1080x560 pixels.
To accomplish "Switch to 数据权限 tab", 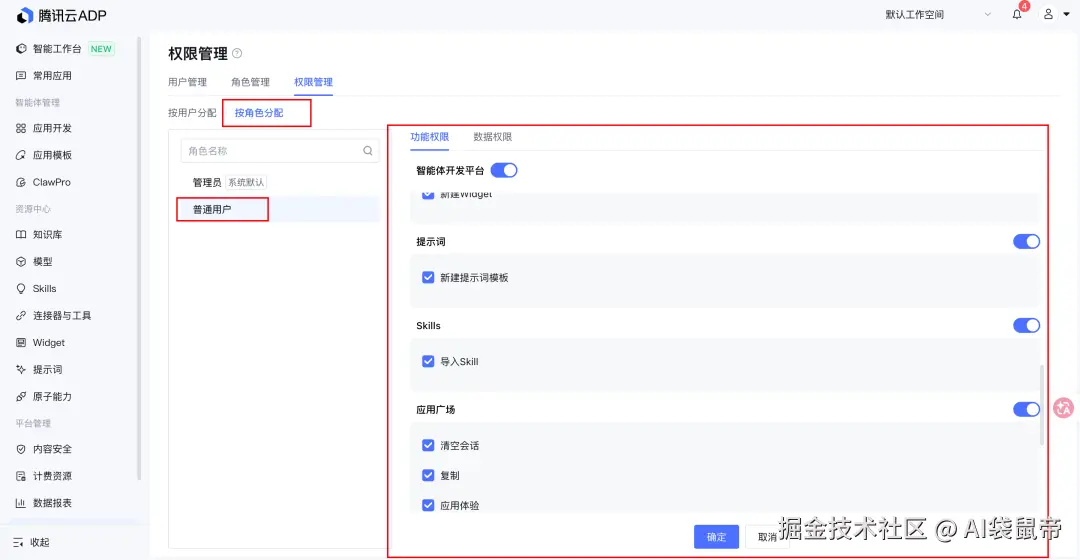I will (492, 137).
